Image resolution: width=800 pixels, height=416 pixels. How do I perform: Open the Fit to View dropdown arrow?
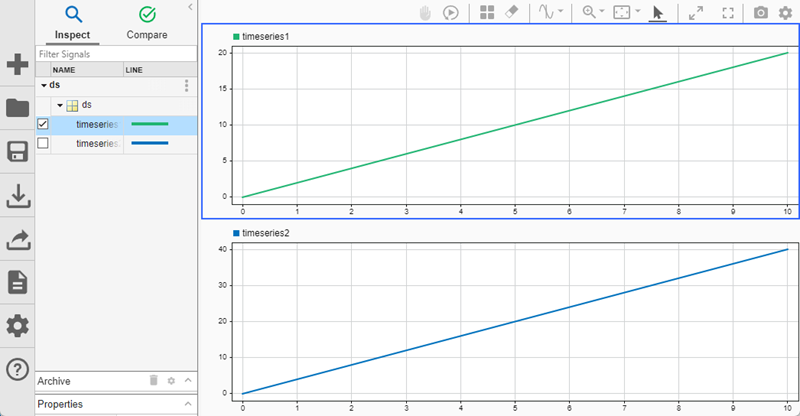[x=637, y=11]
